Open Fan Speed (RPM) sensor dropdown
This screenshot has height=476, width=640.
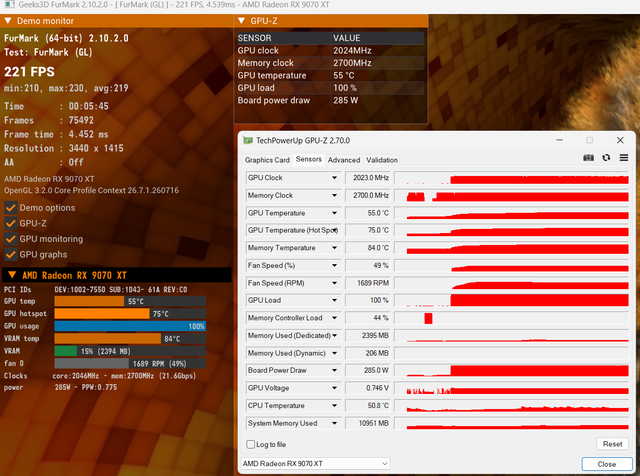pyautogui.click(x=334, y=283)
